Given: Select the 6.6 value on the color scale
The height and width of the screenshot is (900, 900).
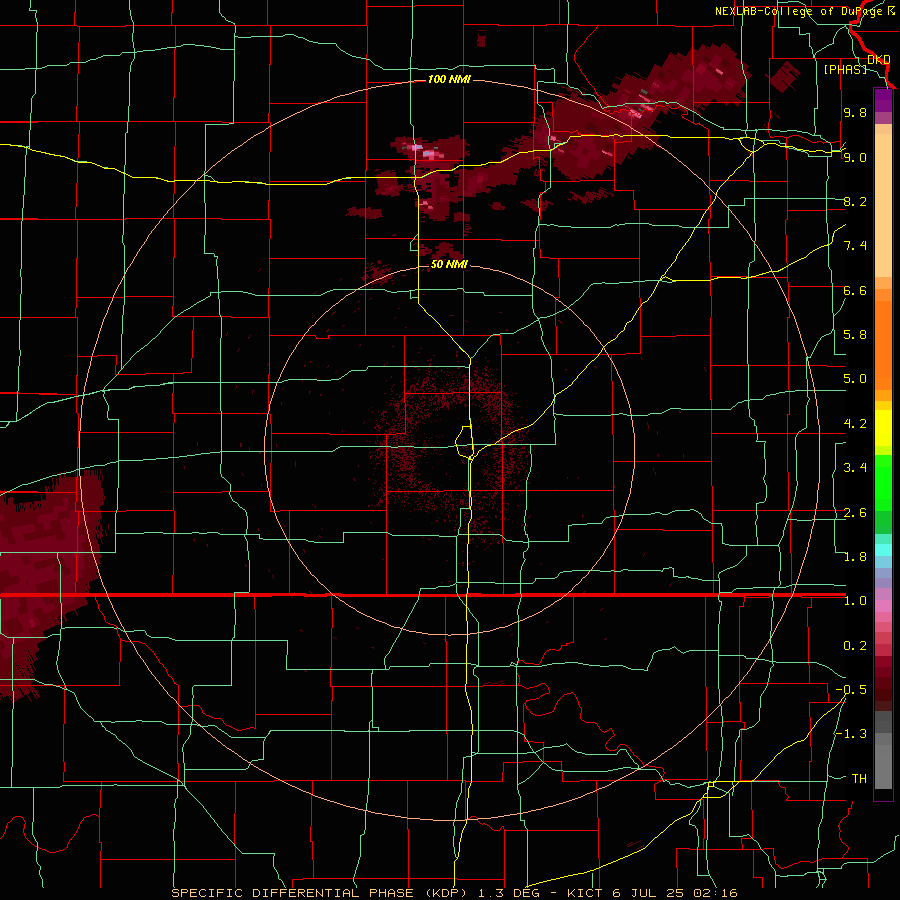Looking at the screenshot, I should pyautogui.click(x=855, y=290).
